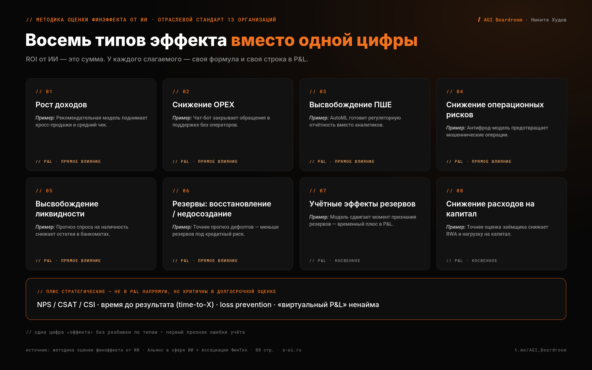Click the '// 07' card number

[318, 191]
